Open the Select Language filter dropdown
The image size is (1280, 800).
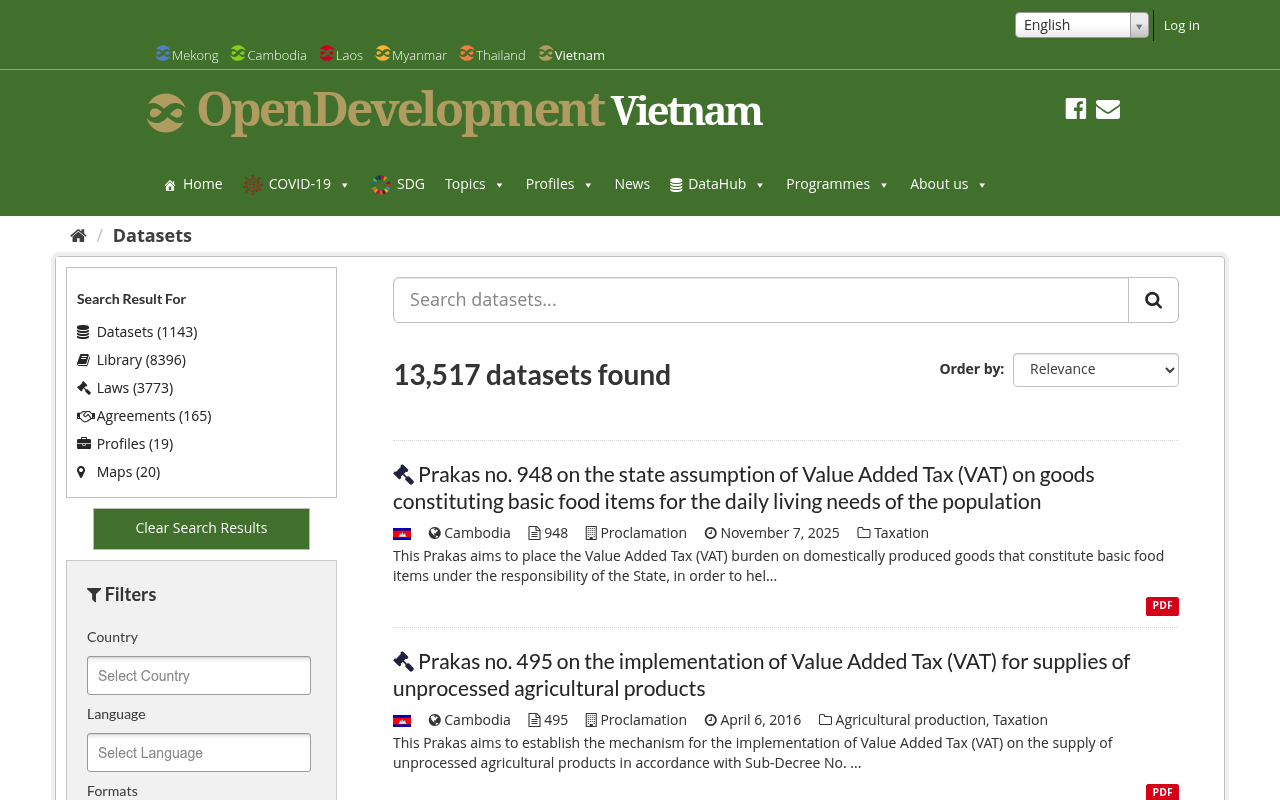click(199, 753)
